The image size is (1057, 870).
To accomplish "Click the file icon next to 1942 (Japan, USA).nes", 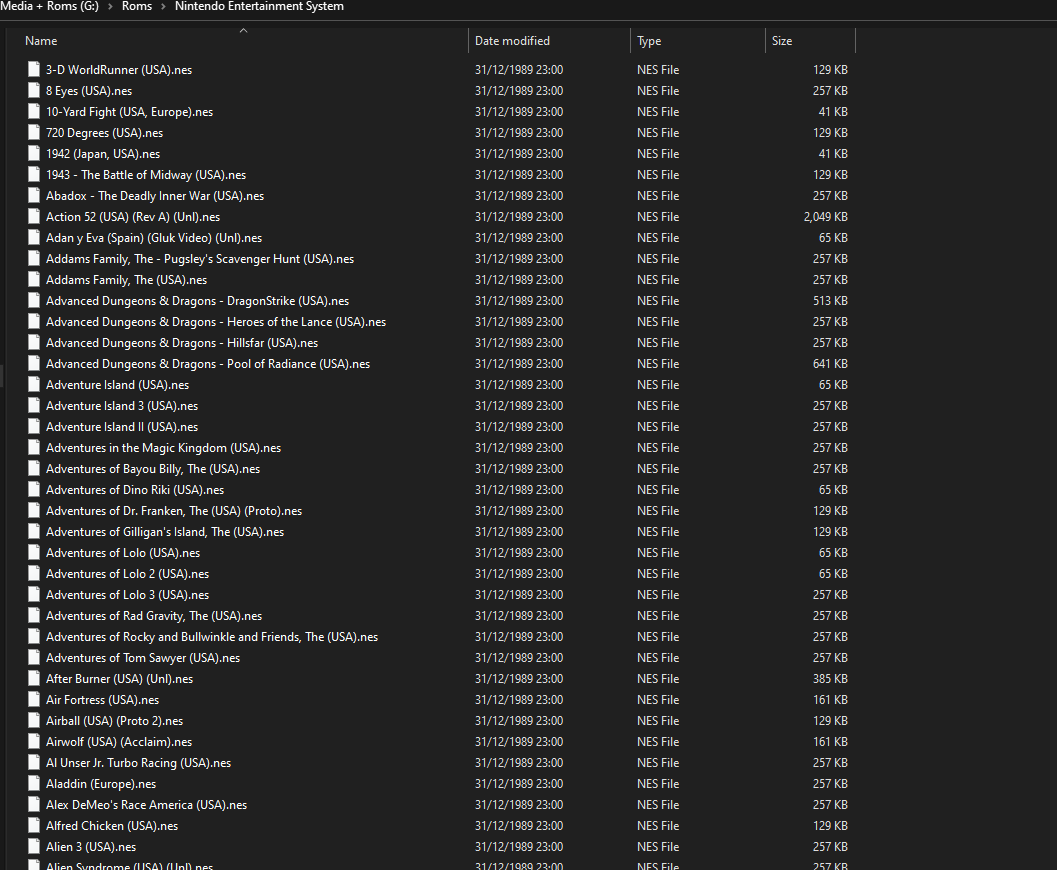I will pos(34,154).
